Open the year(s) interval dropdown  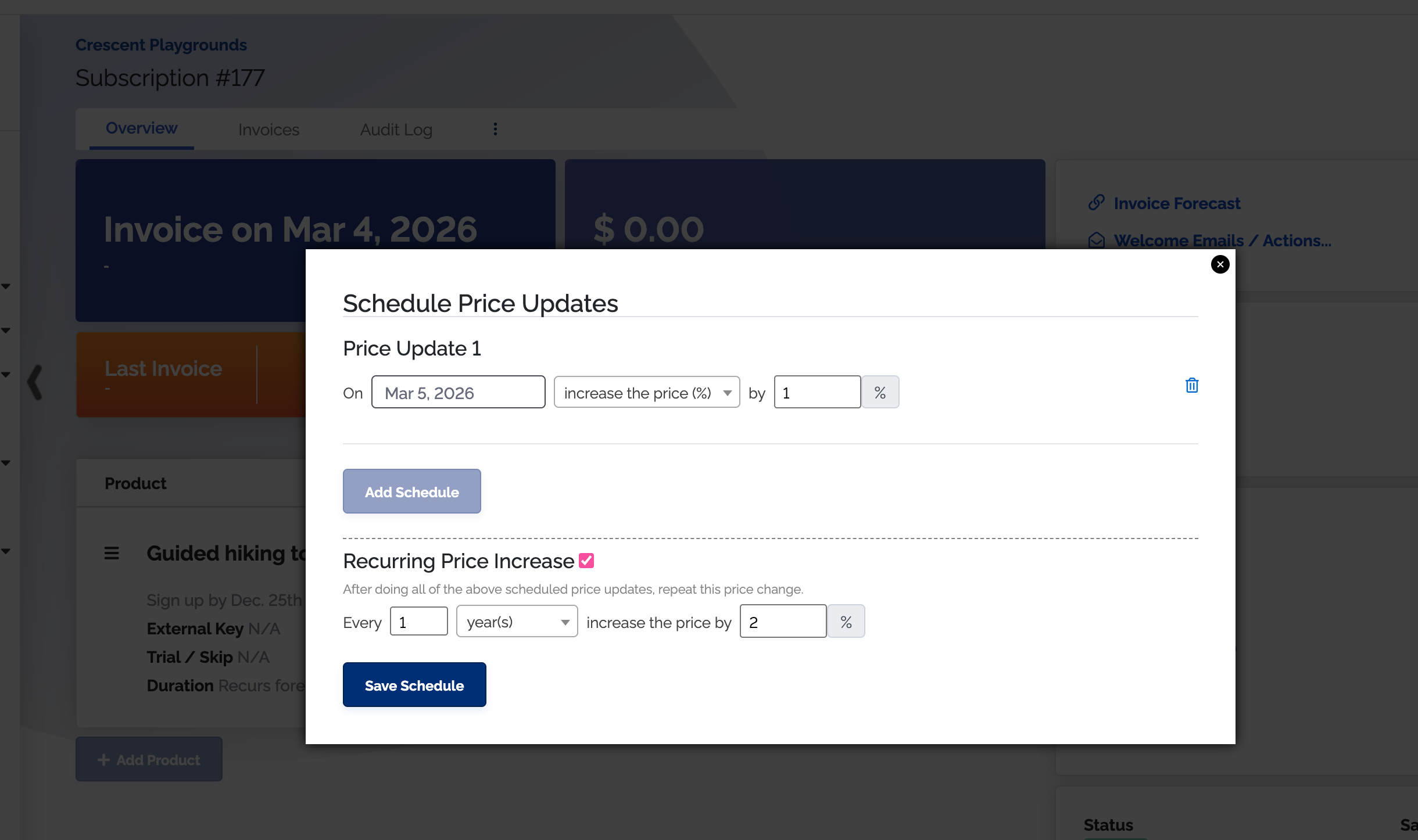(x=517, y=622)
